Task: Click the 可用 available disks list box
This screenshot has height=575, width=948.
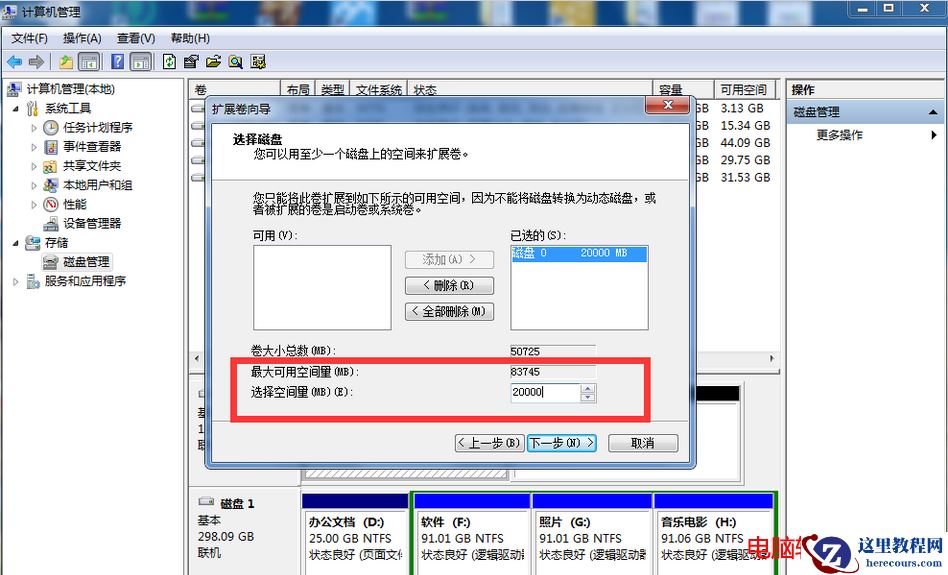Action: 322,287
